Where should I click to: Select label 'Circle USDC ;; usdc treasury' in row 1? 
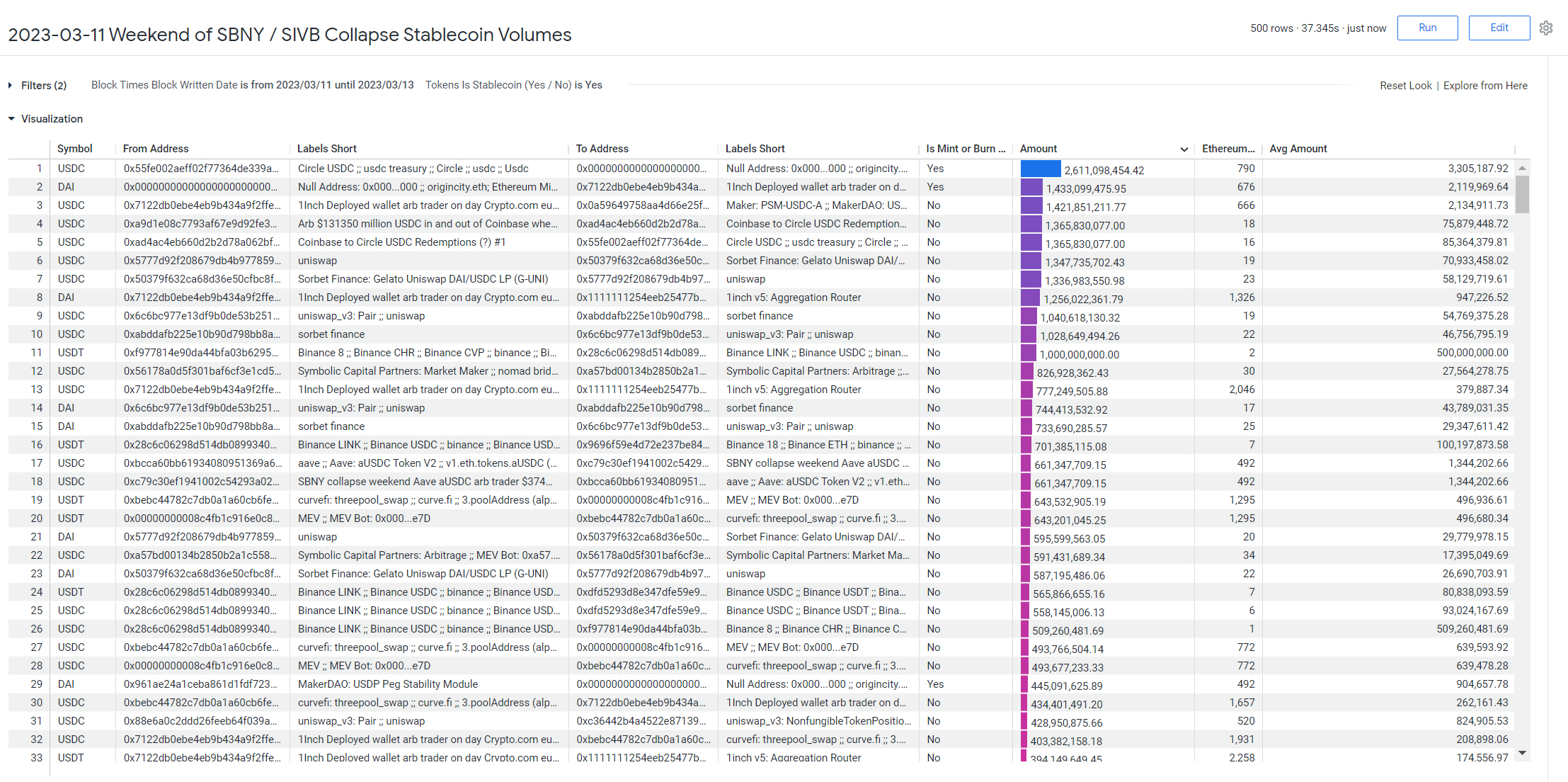pos(413,169)
